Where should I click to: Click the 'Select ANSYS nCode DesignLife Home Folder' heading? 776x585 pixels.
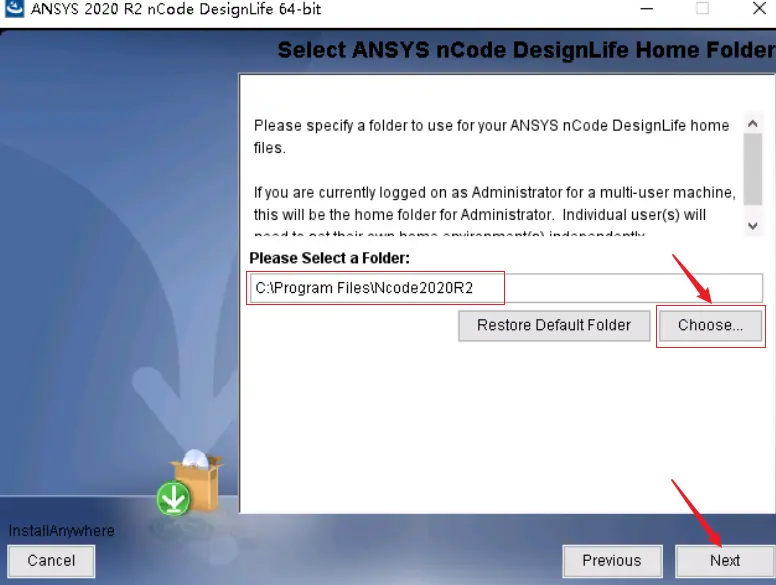click(526, 50)
